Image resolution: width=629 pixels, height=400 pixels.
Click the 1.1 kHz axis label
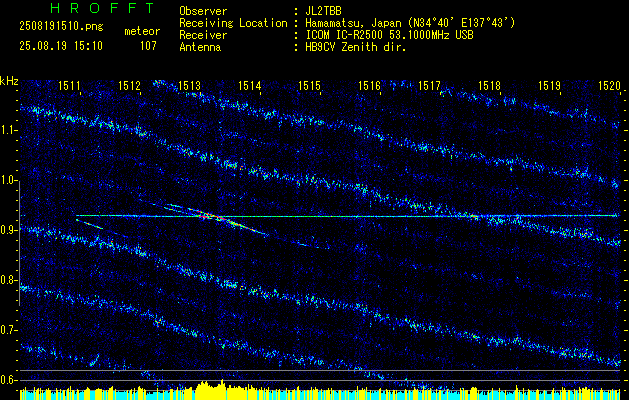point(8,130)
